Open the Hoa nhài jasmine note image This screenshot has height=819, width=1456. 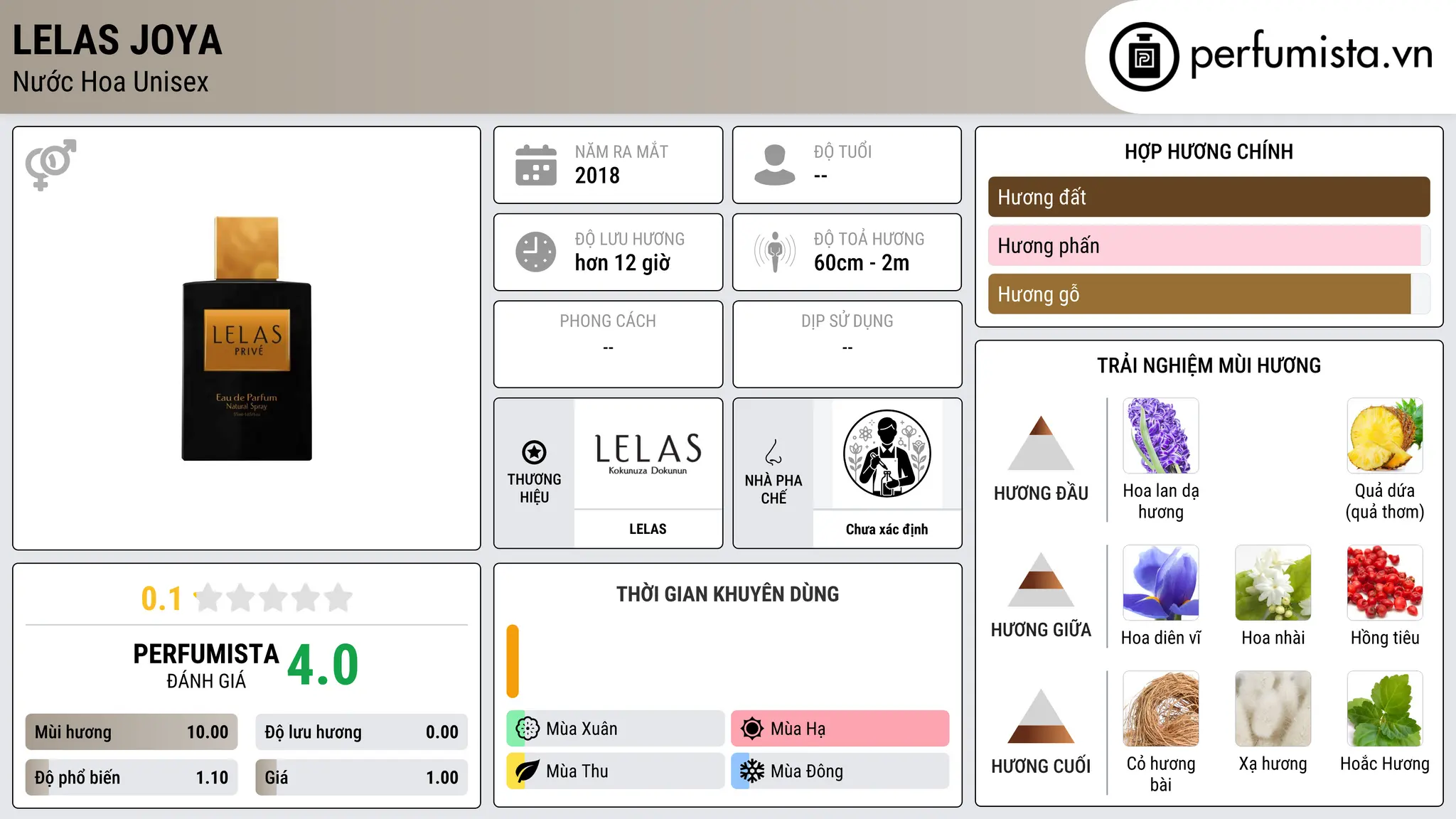pos(1273,583)
